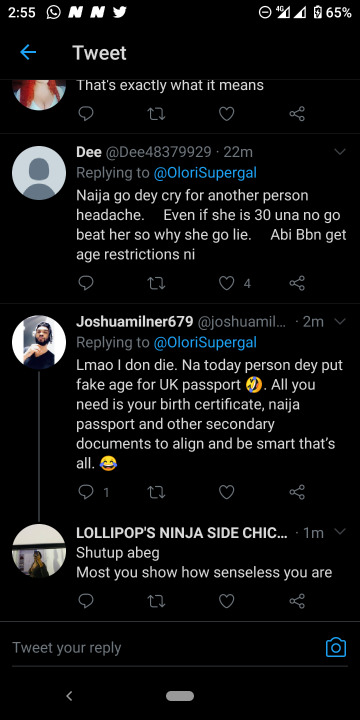Tap the Android home pill button
Screen dimensions: 360x720
click(180, 696)
